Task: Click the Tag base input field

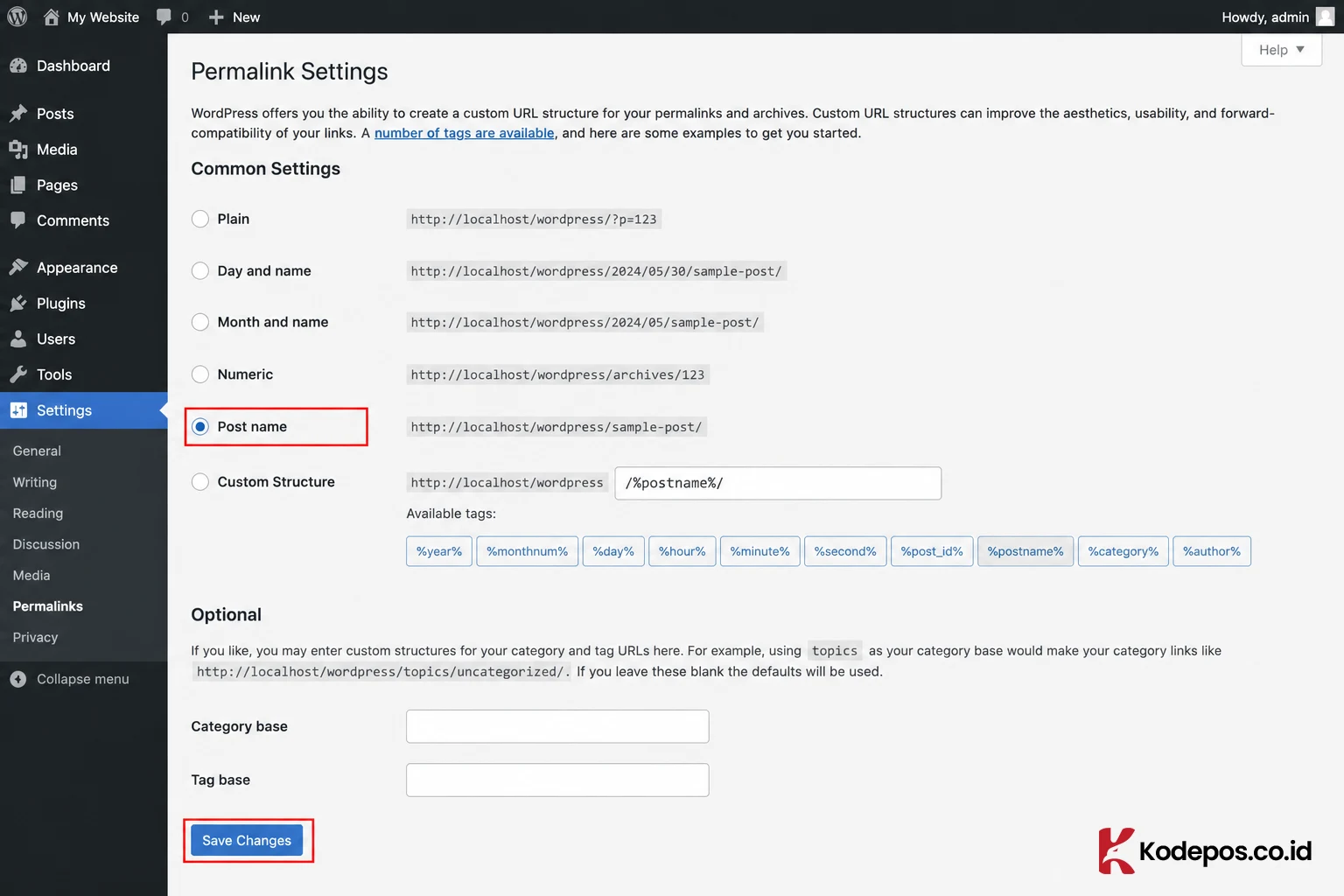Action: [557, 780]
